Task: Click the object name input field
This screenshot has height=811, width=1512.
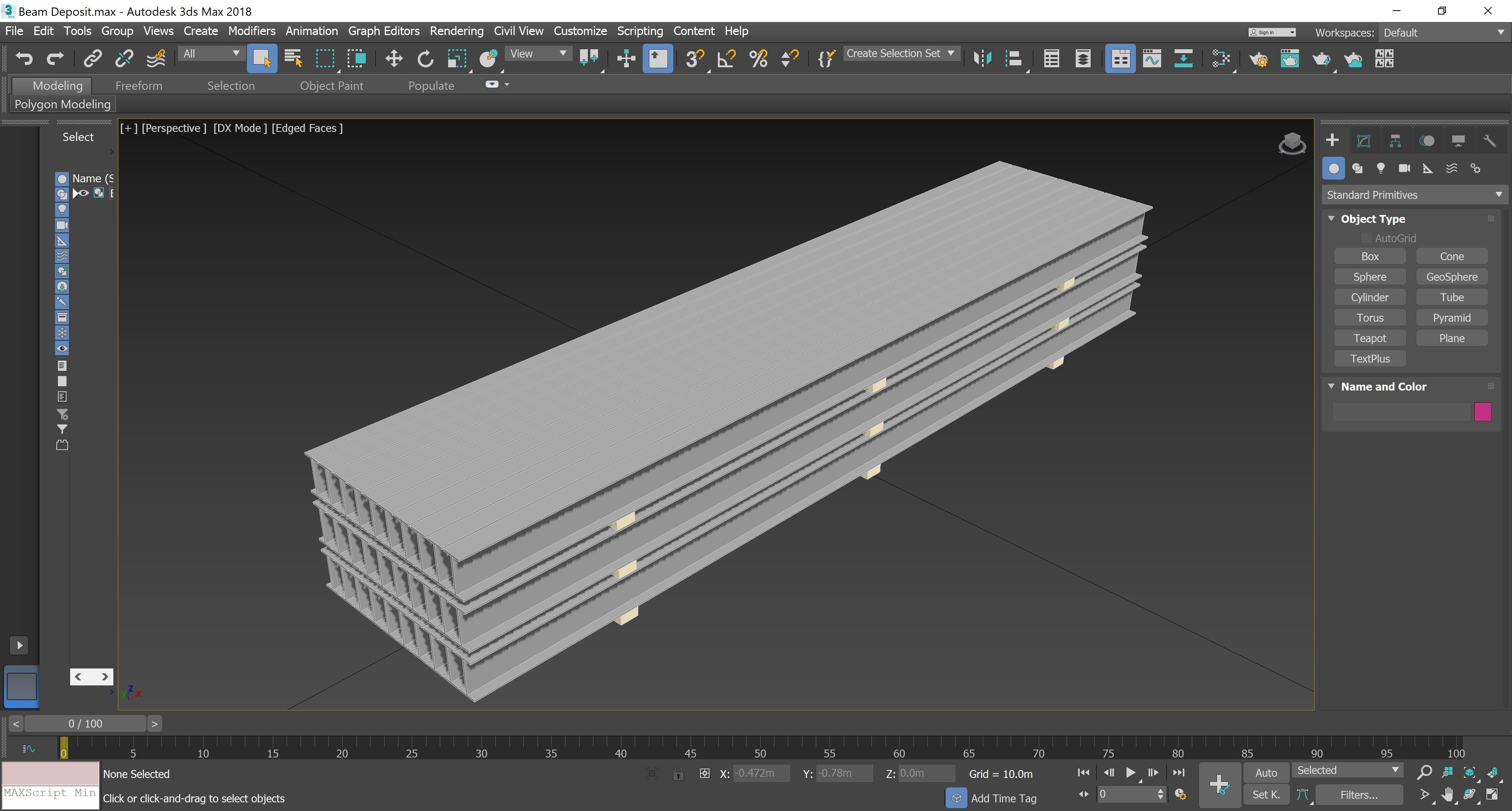Action: 1401,411
